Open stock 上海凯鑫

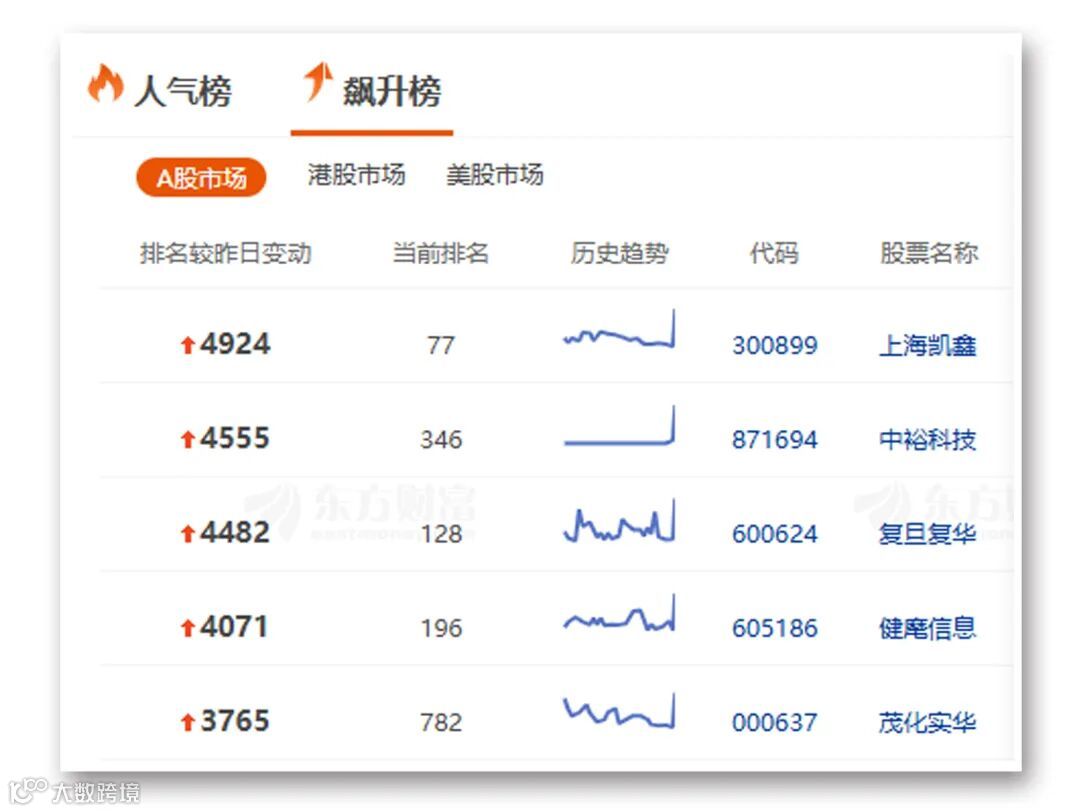click(x=927, y=345)
